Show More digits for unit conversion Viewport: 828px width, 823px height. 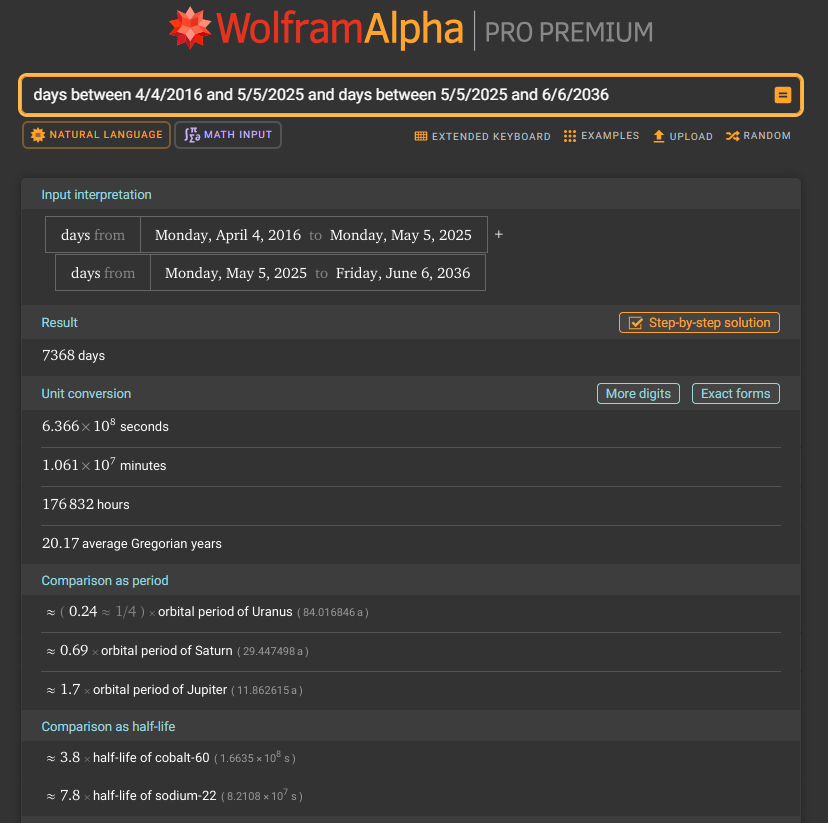coord(638,394)
